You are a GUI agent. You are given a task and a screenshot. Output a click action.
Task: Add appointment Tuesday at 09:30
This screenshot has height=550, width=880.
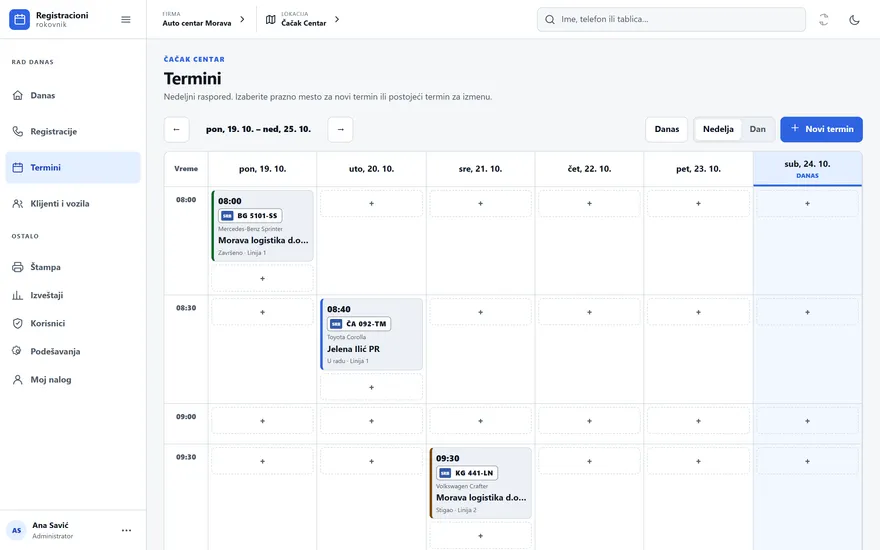372,461
